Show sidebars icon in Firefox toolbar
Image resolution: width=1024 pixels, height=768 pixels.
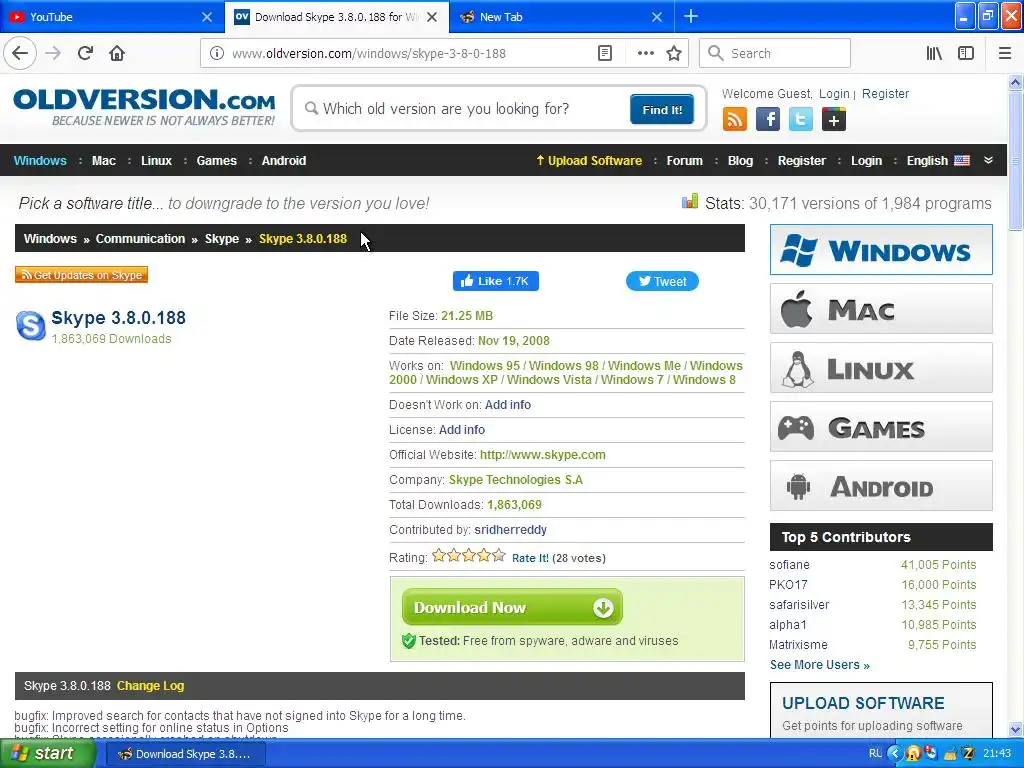tap(965, 54)
